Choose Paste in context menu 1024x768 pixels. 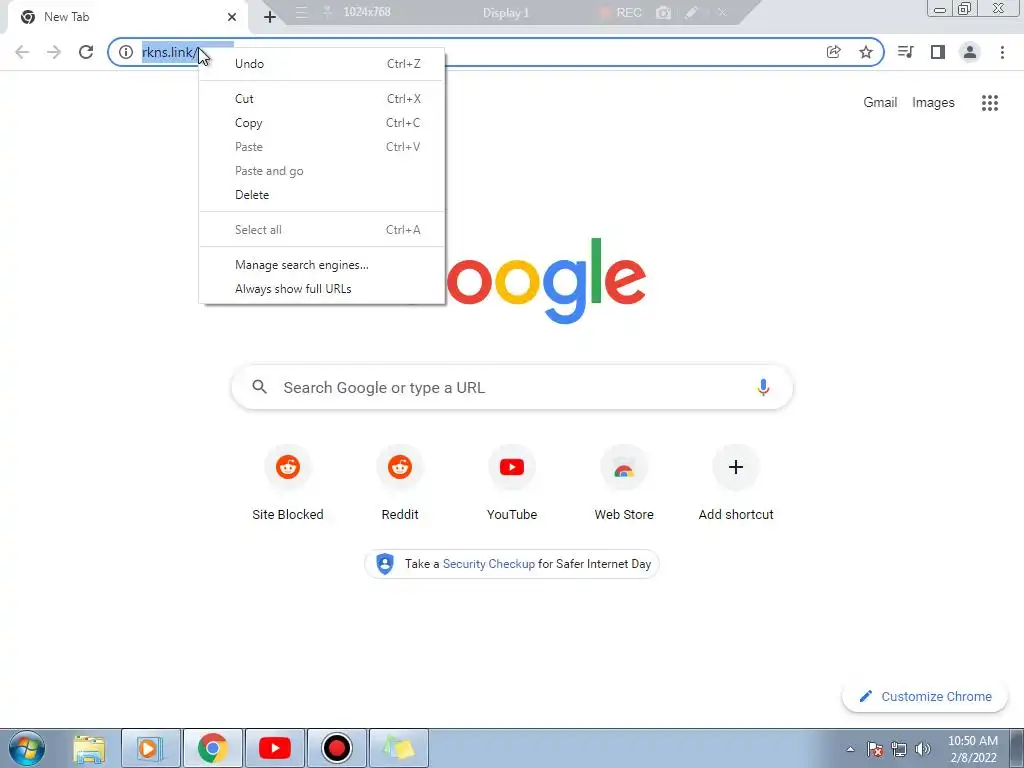click(322, 147)
